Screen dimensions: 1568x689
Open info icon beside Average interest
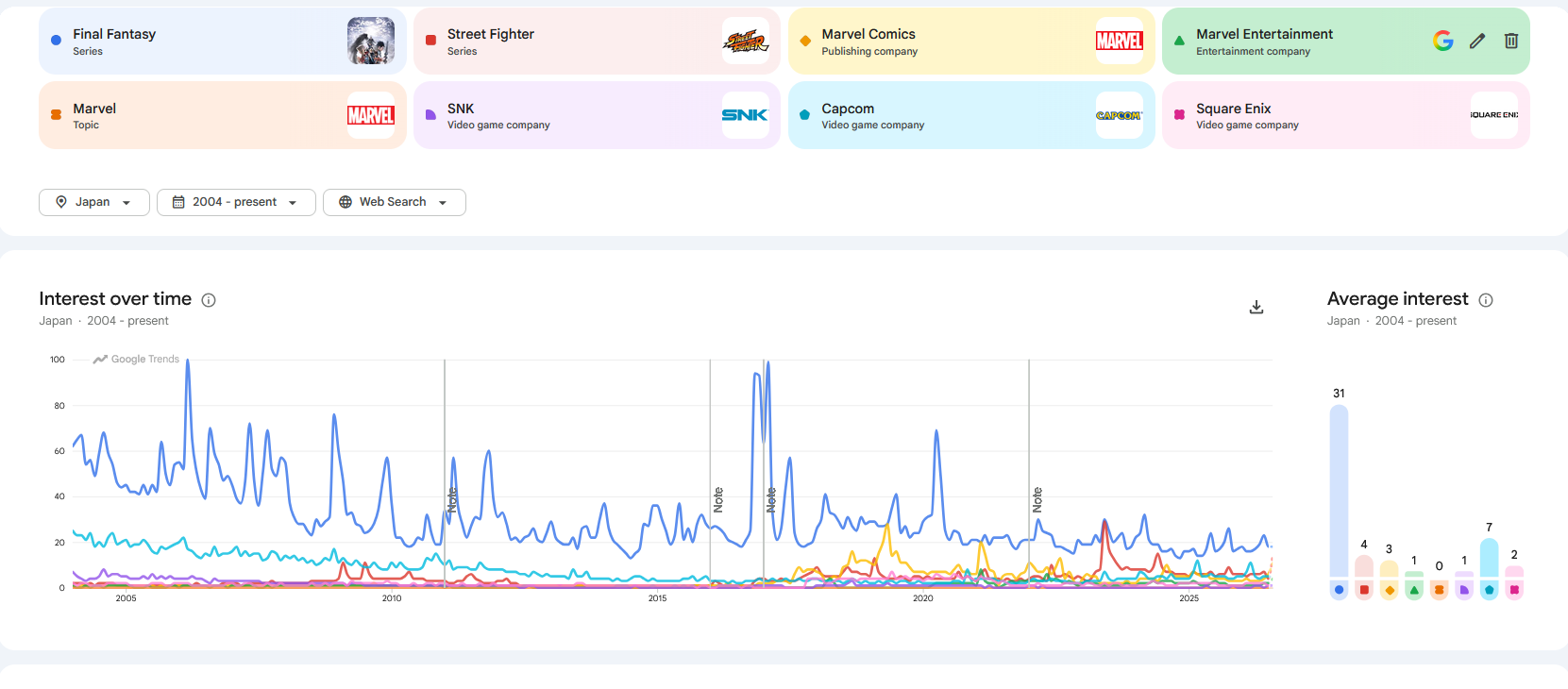tap(1486, 300)
